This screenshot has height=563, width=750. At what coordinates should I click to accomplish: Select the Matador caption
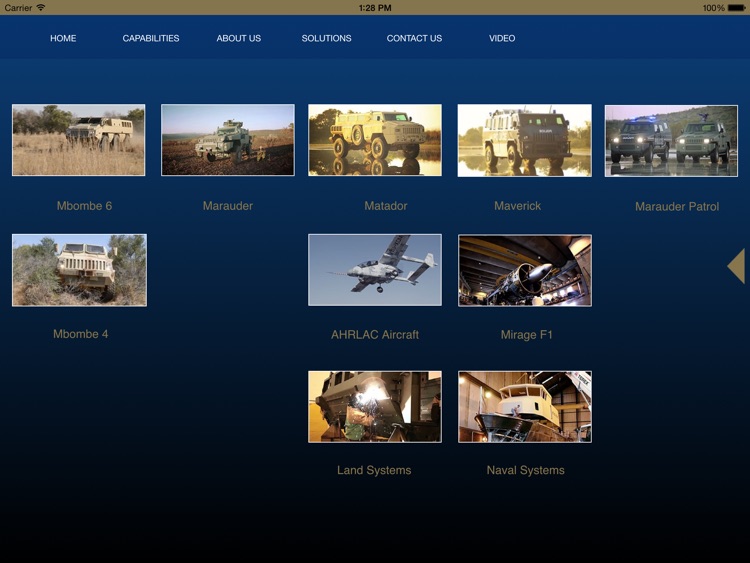pos(386,206)
